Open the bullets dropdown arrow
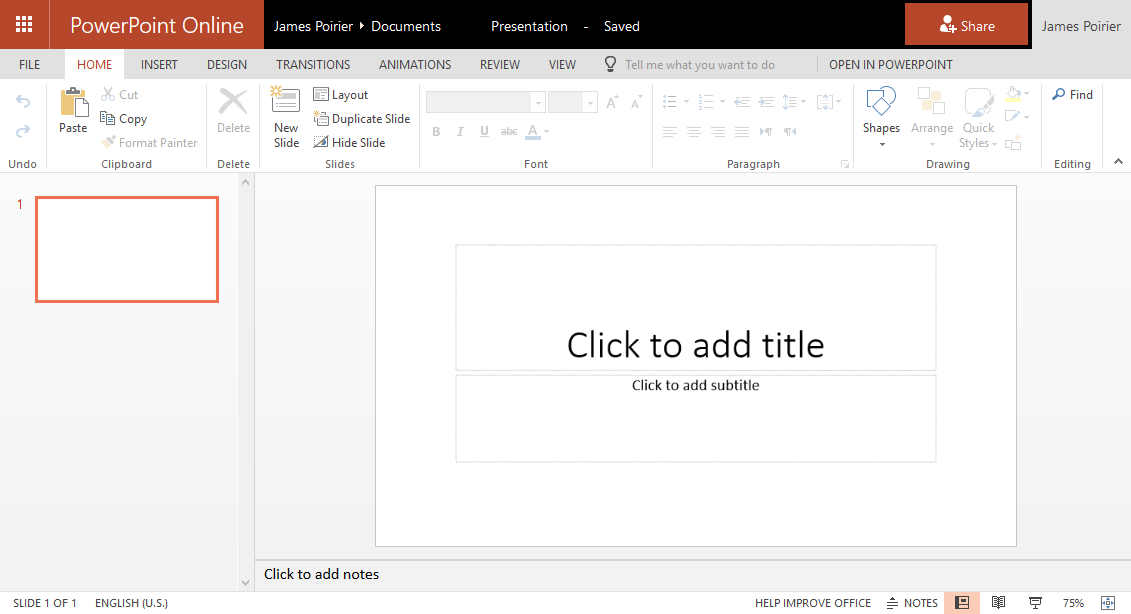Screen dimensions: 1131x614 686,102
